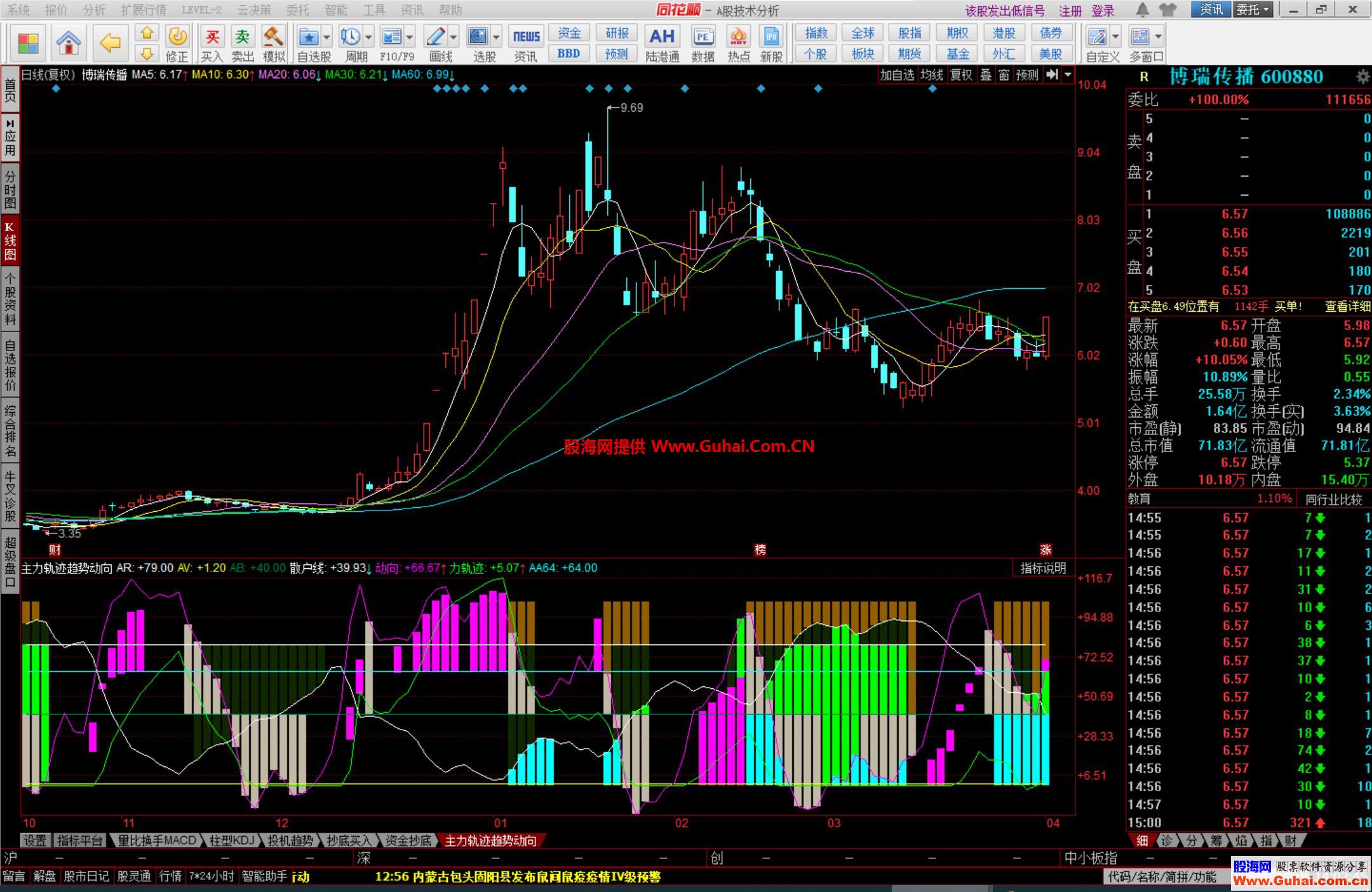Expand 画线 dropdown arrow
1372x892 pixels.
click(454, 37)
